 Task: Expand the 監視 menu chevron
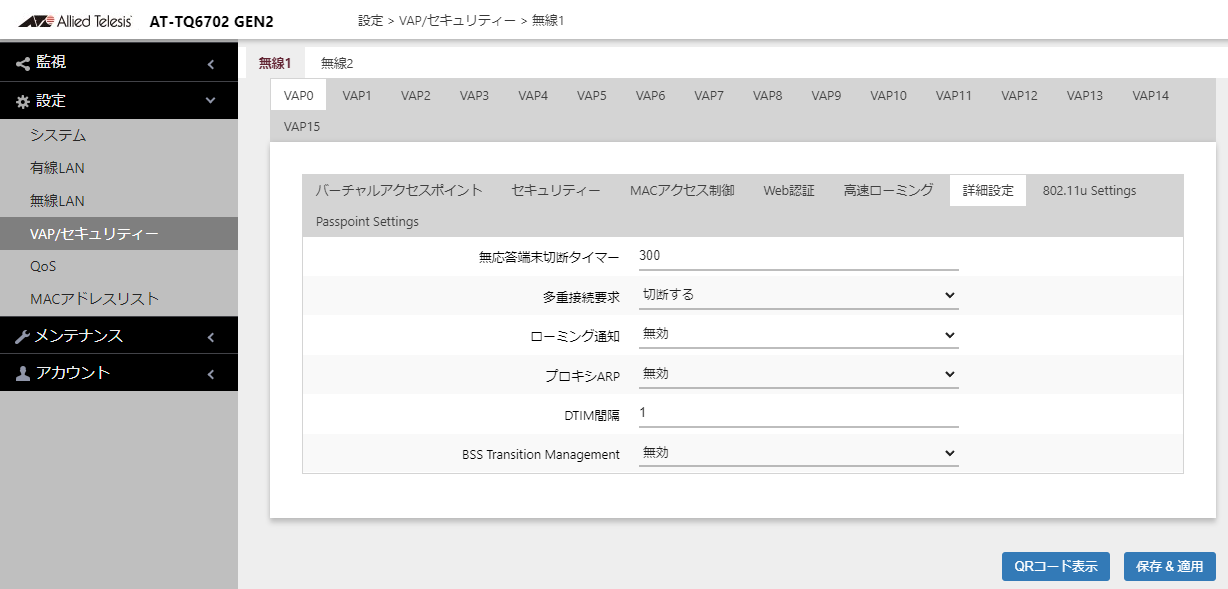click(211, 64)
